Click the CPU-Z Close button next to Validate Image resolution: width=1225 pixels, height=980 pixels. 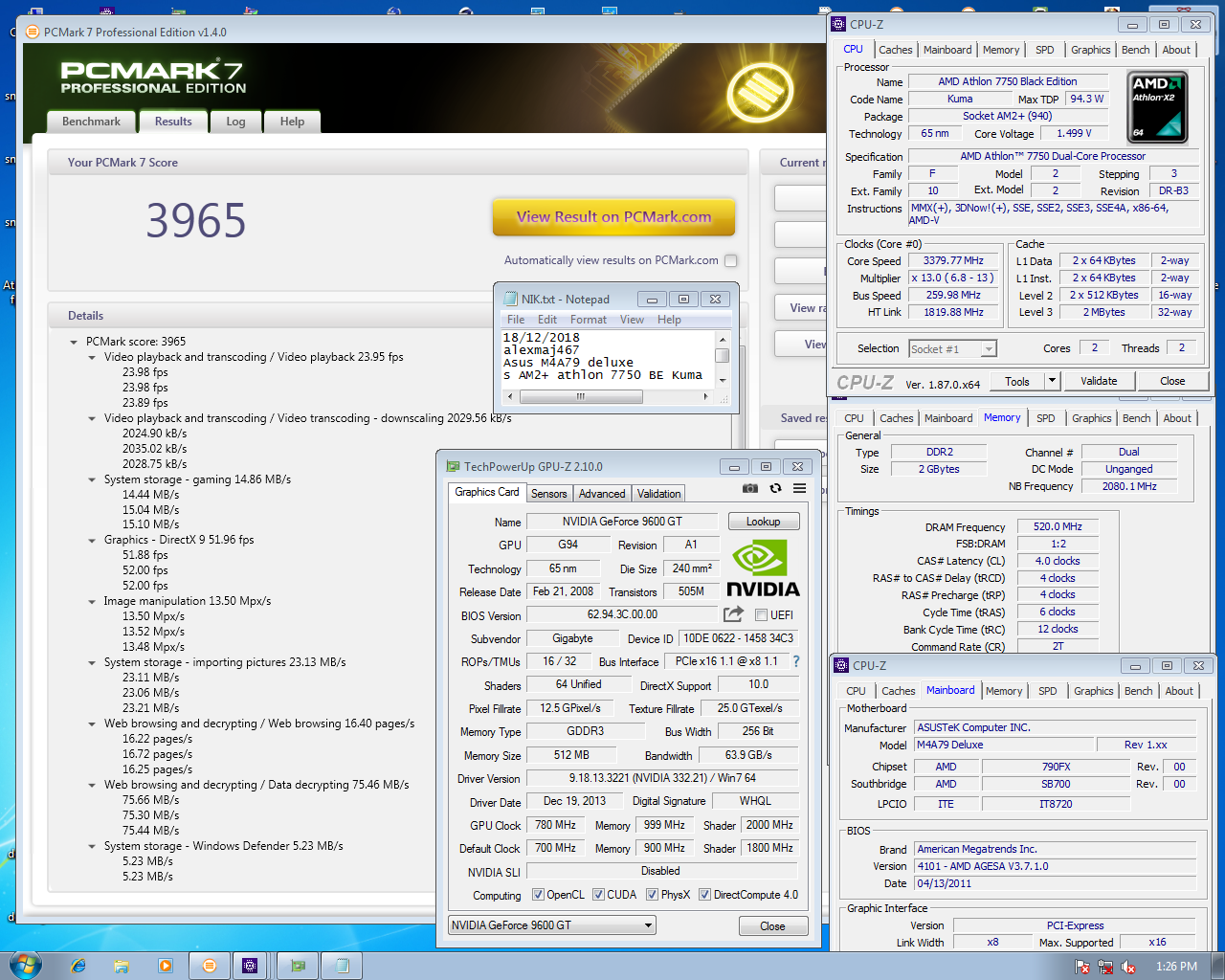pos(1172,381)
